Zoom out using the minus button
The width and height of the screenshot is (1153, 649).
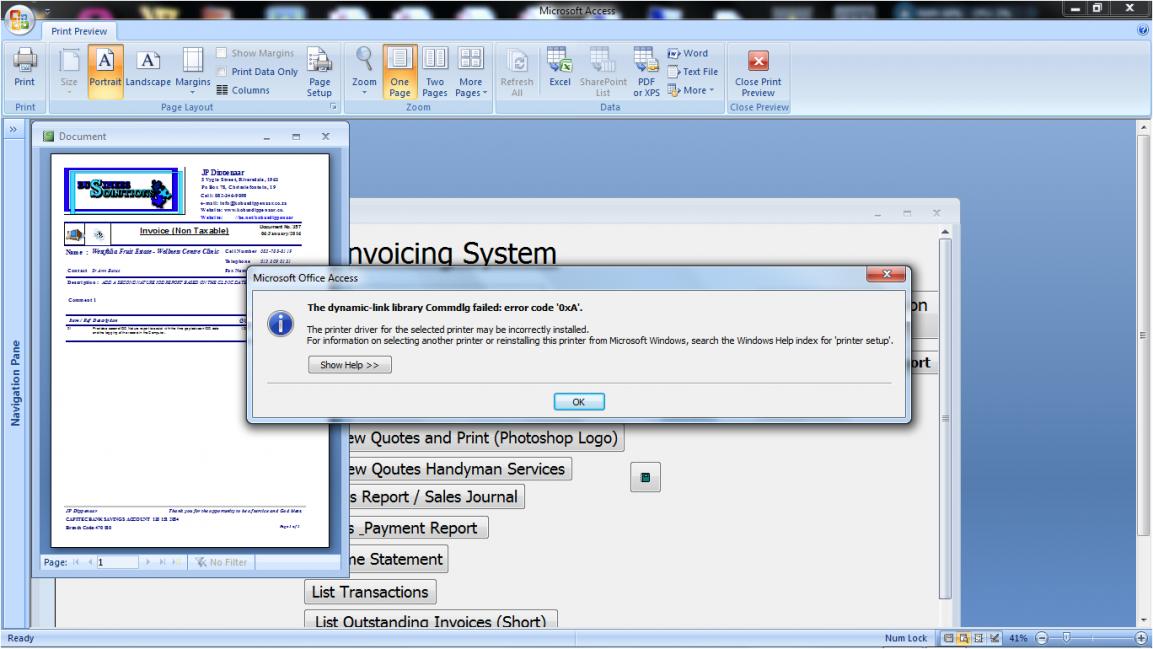click(1041, 638)
